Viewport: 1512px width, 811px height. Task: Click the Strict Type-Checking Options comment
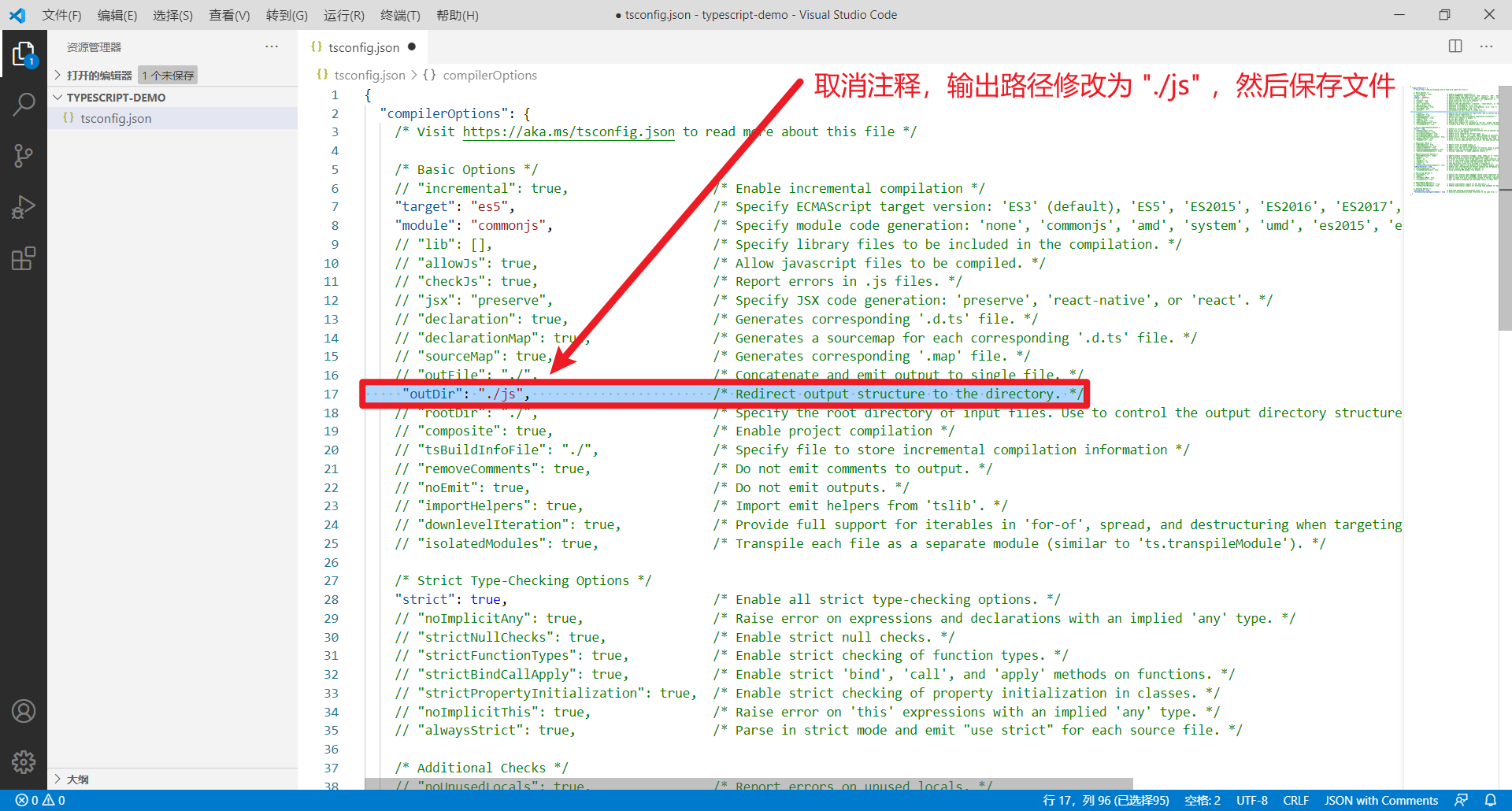(x=523, y=580)
